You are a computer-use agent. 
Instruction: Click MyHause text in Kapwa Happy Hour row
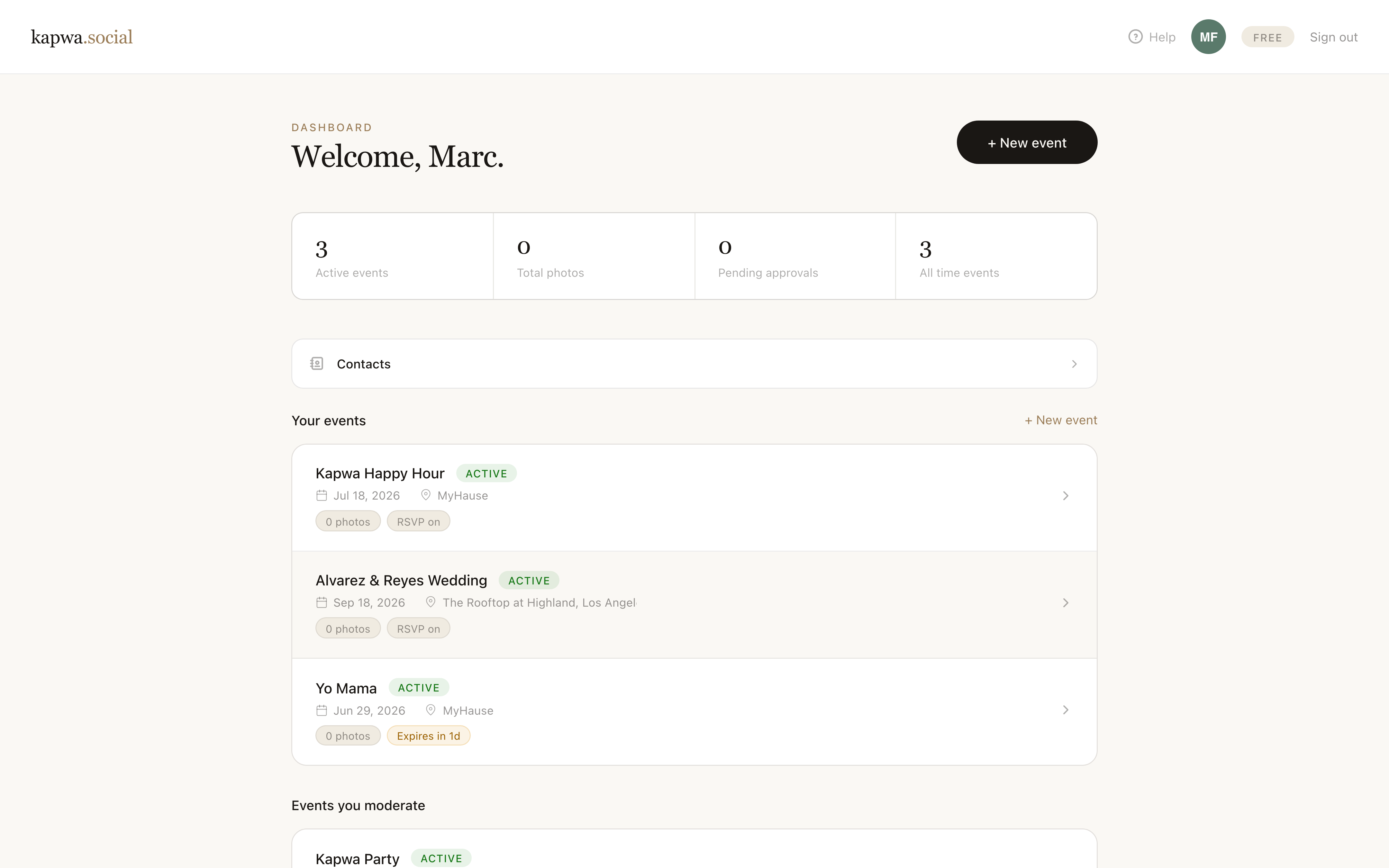[463, 495]
